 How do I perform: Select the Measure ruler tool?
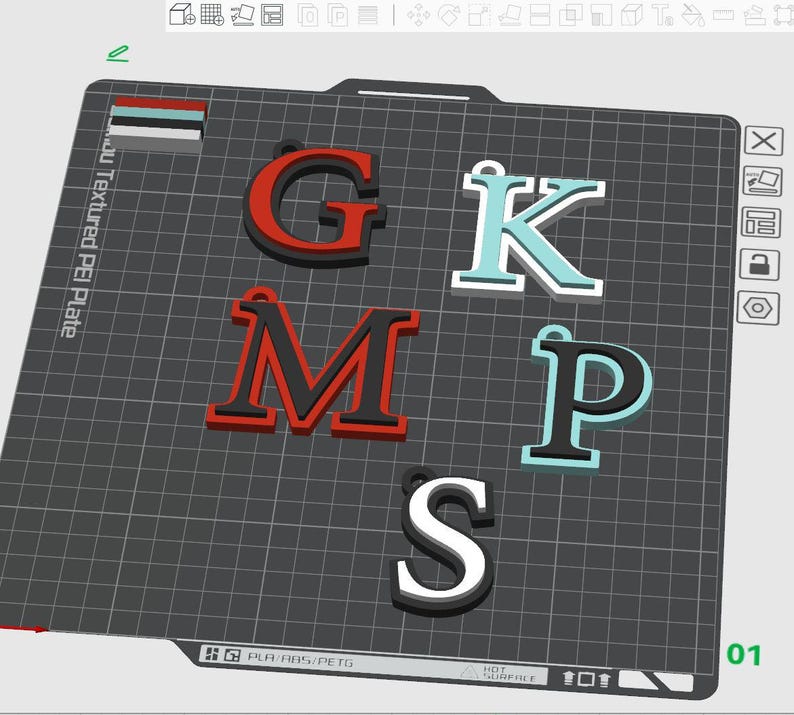click(723, 15)
